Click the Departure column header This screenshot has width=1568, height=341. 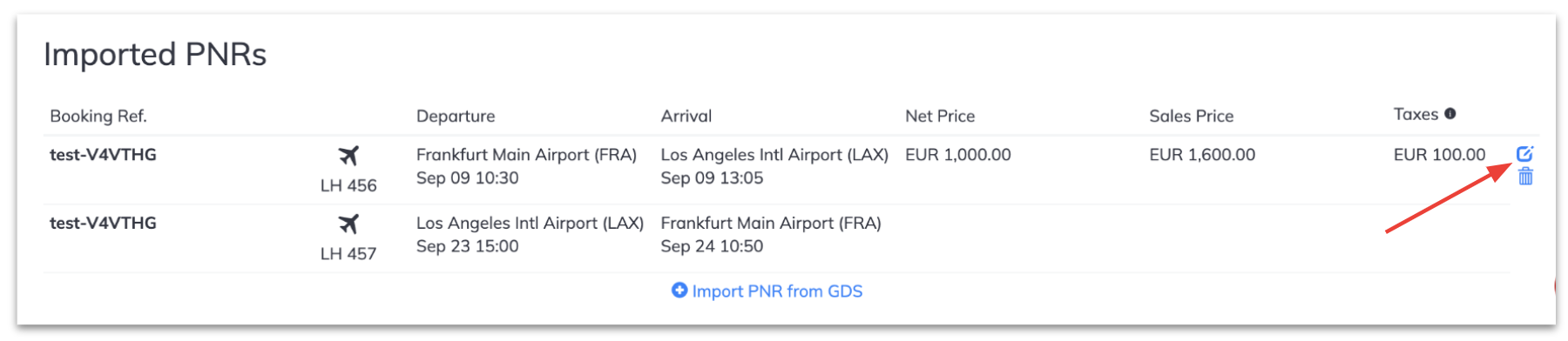click(x=456, y=116)
